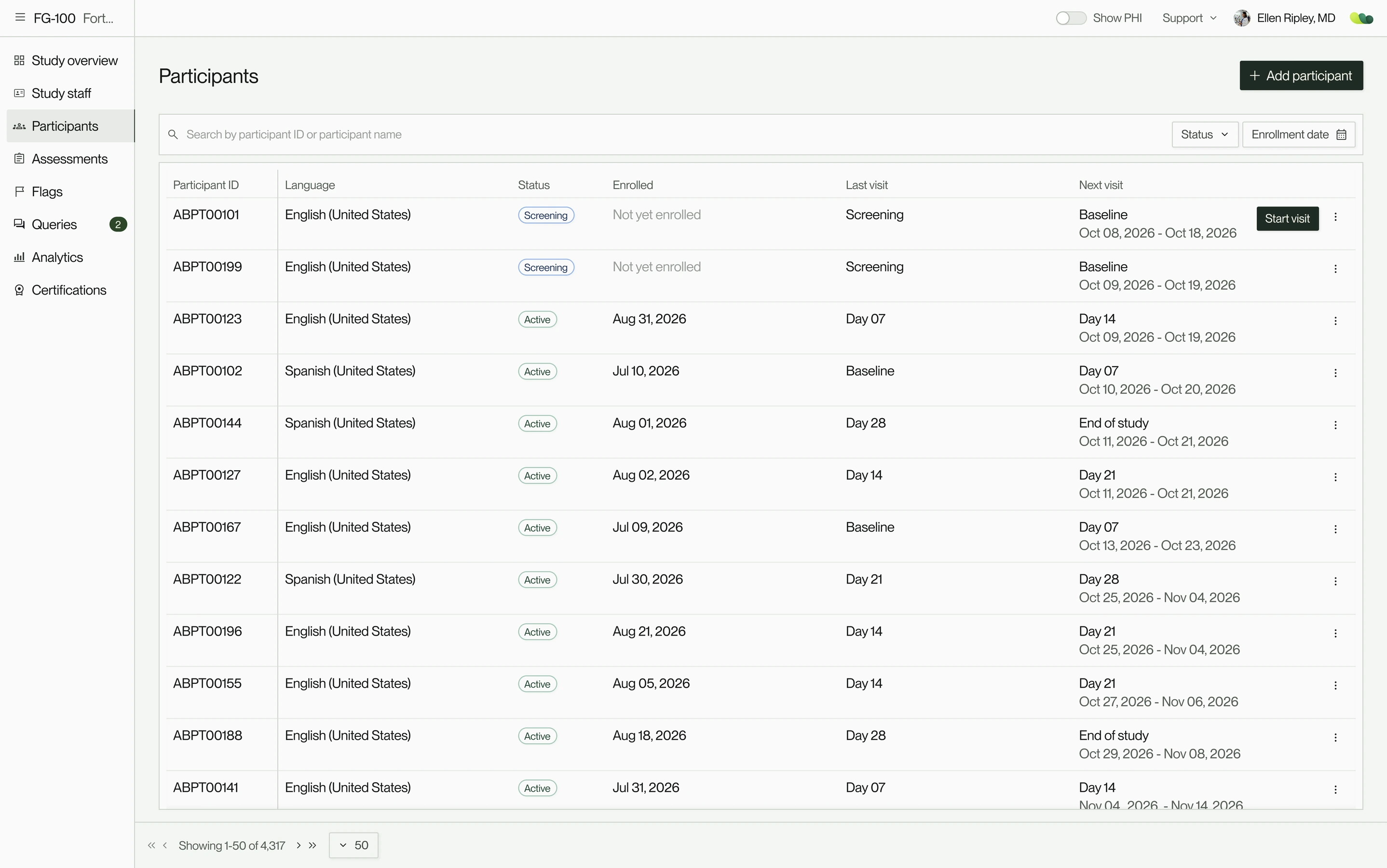
Task: Click Add participant button
Action: pos(1301,76)
